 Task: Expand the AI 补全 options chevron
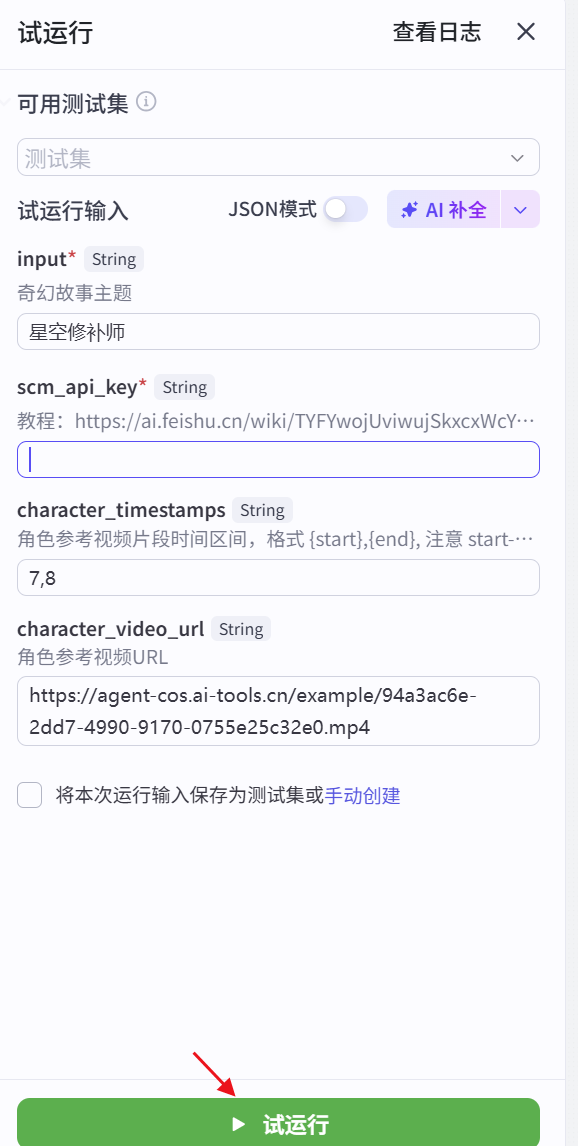521,209
